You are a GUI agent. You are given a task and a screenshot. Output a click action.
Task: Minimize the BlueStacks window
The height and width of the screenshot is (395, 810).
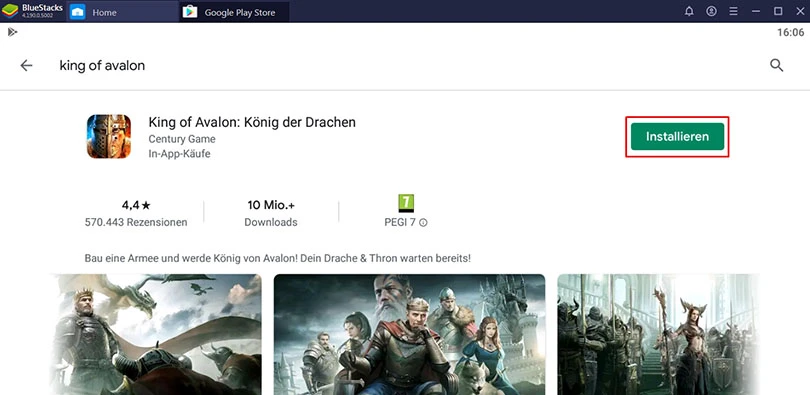[756, 11]
